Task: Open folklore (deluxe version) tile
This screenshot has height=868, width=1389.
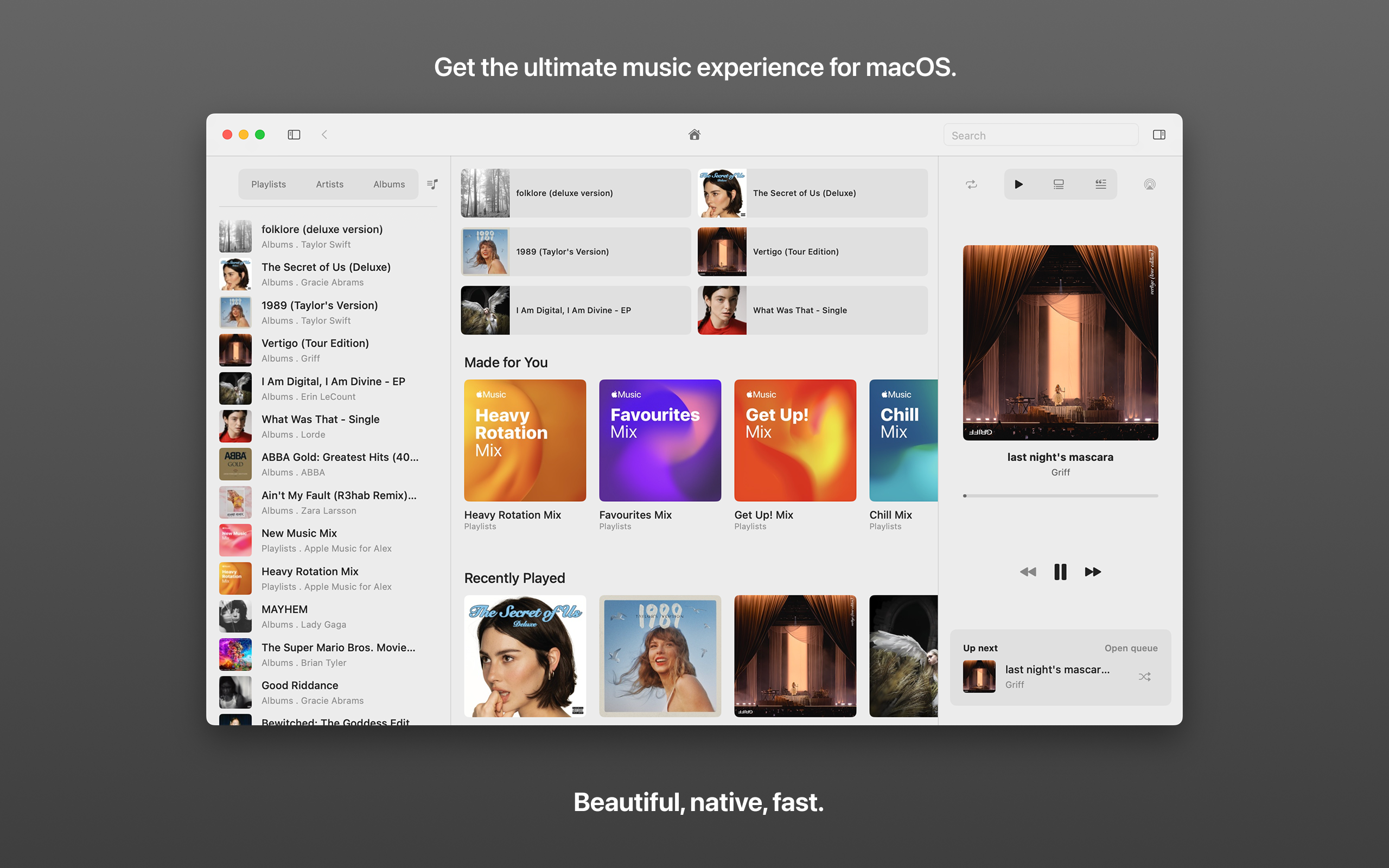Action: pyautogui.click(x=575, y=193)
